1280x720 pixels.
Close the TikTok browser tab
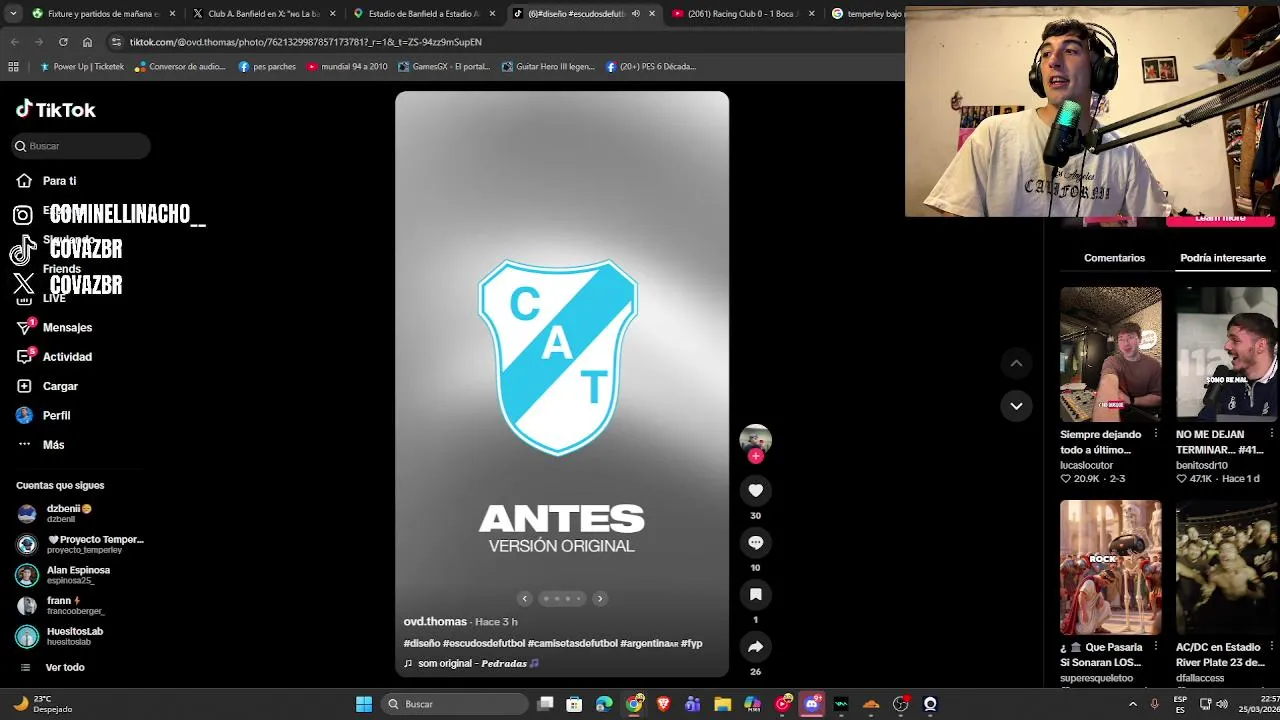(652, 14)
